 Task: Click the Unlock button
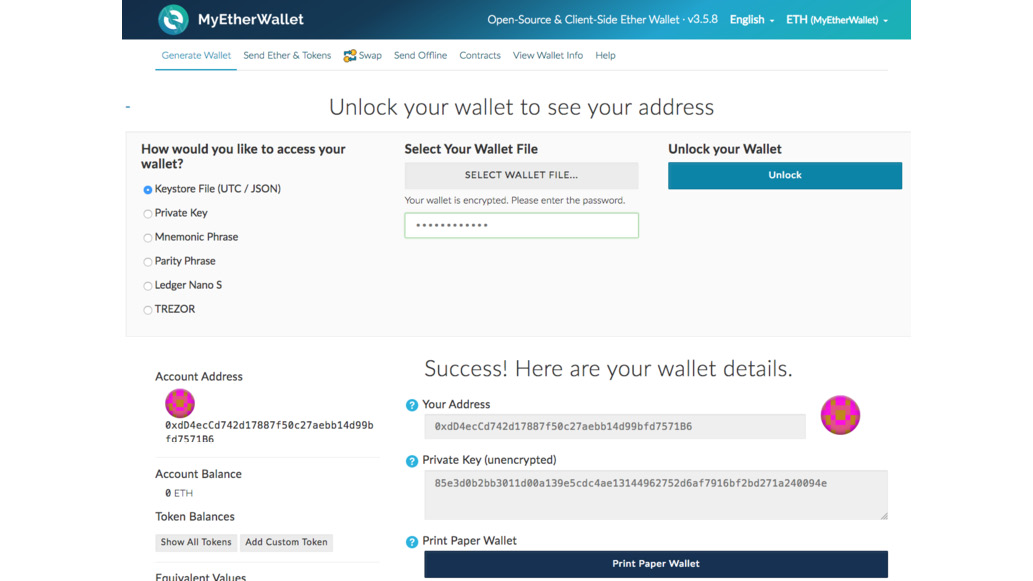[785, 175]
